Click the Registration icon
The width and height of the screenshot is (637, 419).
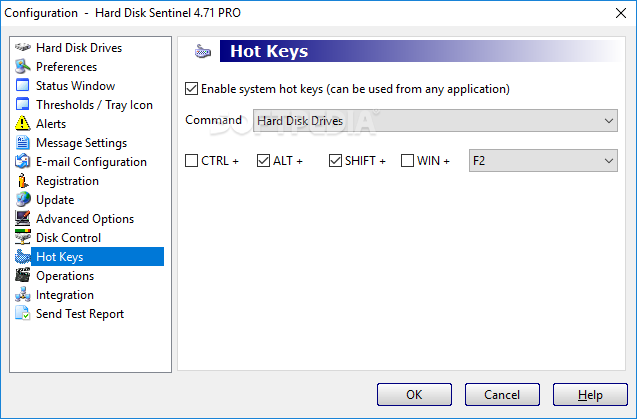pyautogui.click(x=23, y=181)
